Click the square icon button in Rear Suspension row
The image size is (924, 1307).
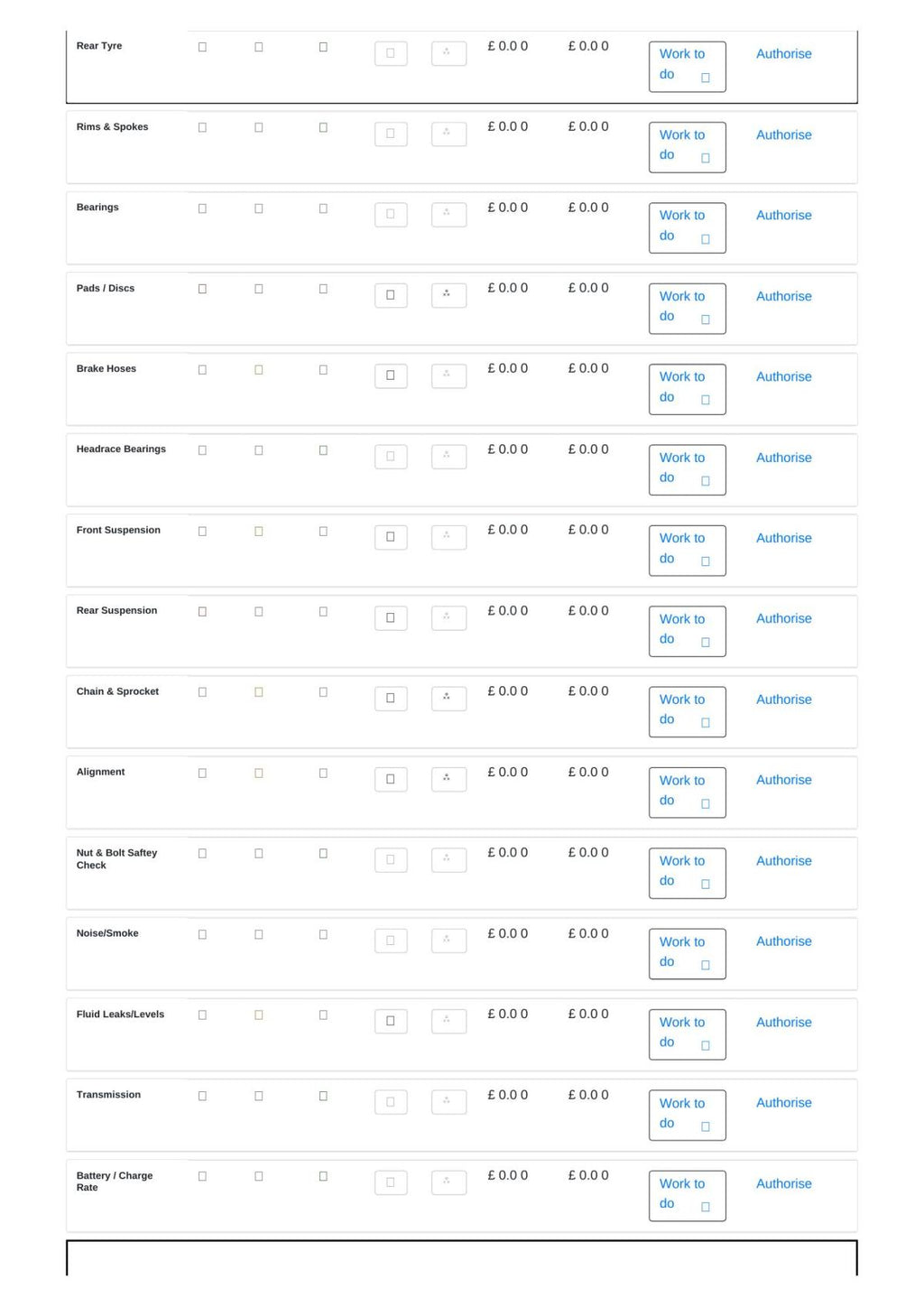pos(391,618)
